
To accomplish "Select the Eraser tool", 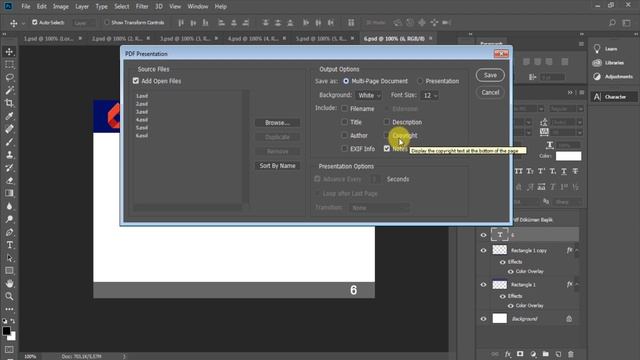I will 9,181.
